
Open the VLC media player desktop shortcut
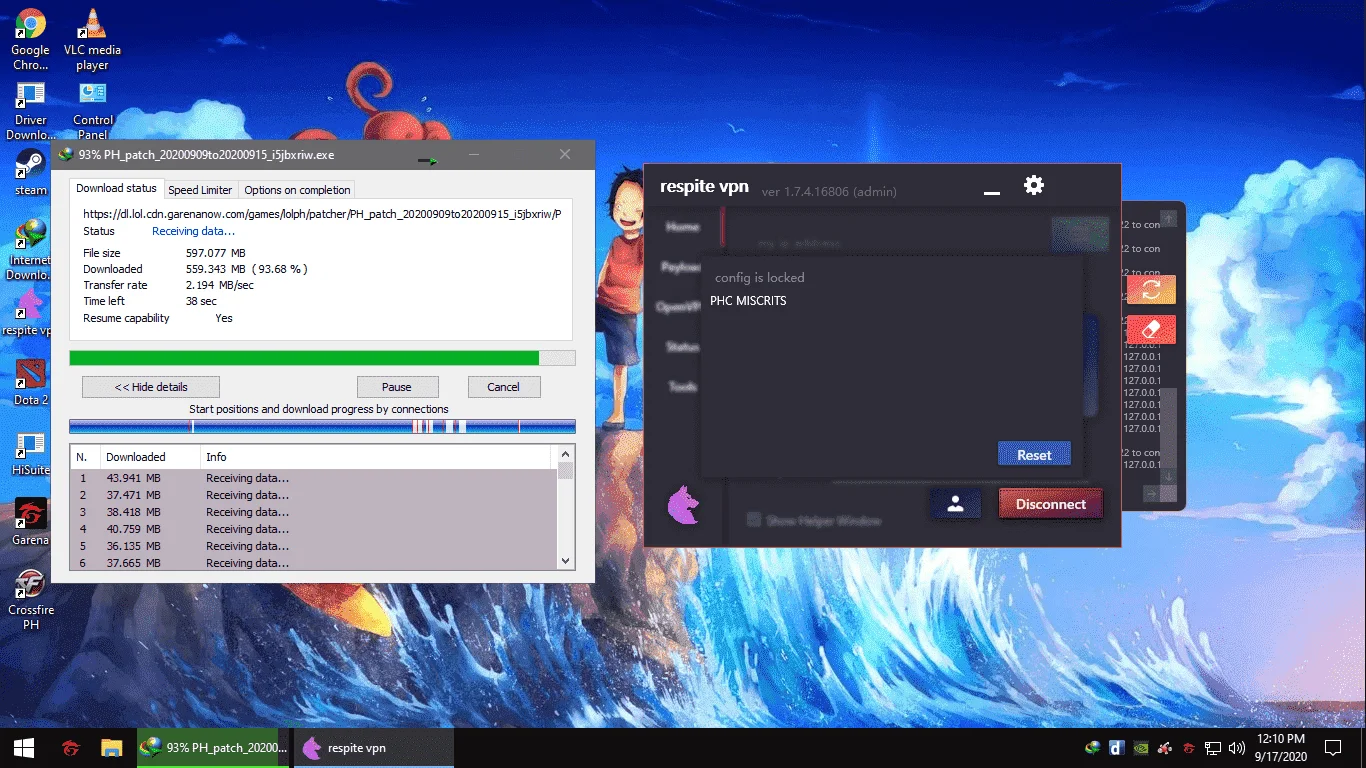click(x=92, y=40)
